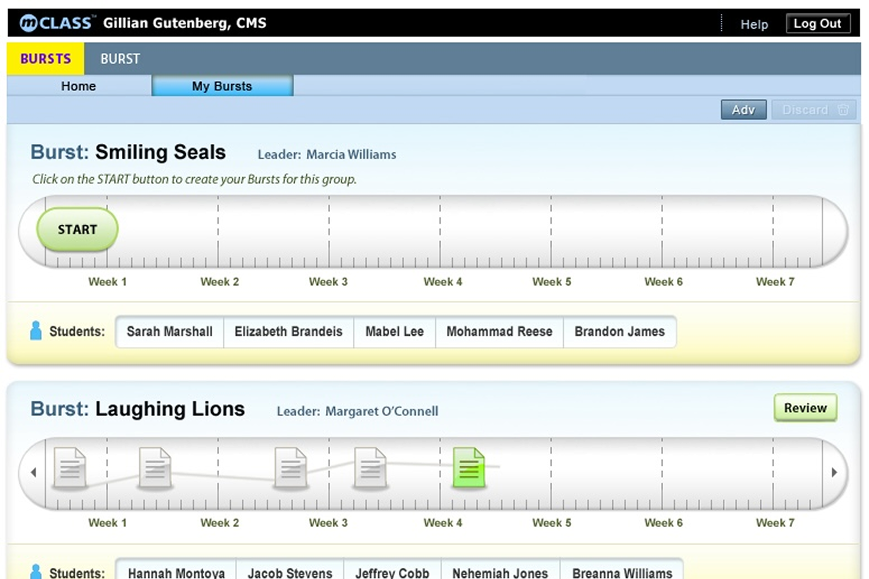Switch to the BURSTS tab
The width and height of the screenshot is (869, 579).
[x=45, y=59]
